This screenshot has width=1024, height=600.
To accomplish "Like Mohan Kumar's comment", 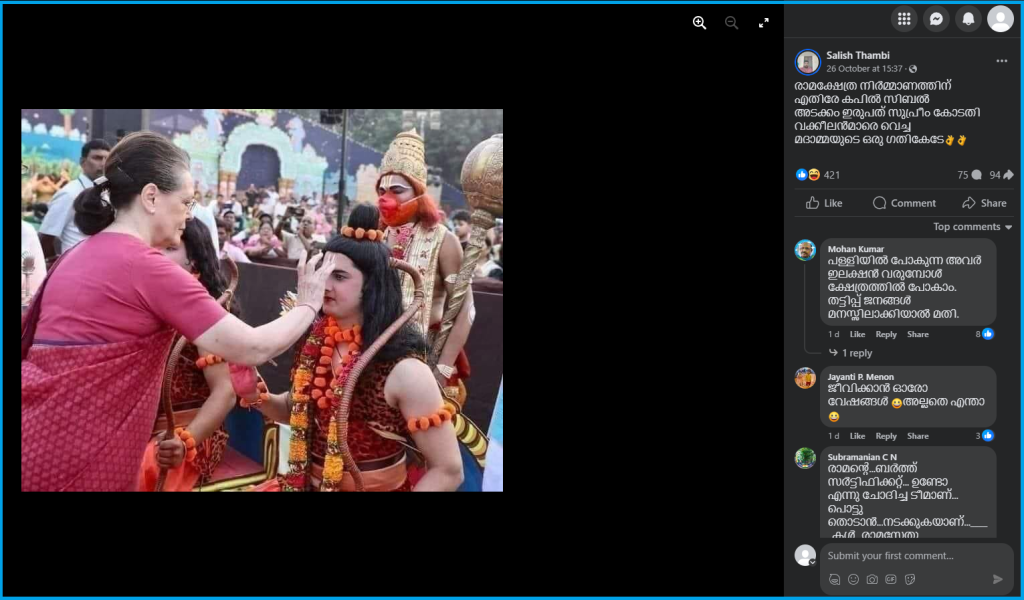I will 857,334.
